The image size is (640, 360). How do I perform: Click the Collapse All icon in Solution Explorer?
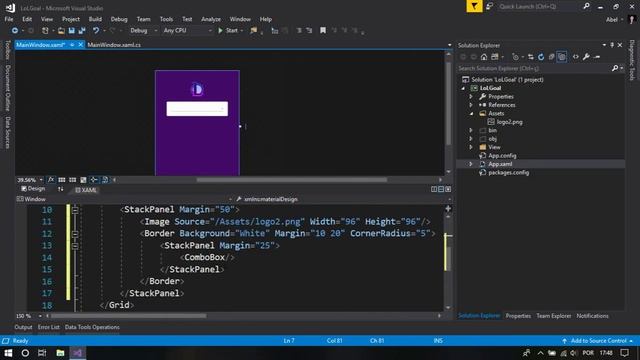tap(551, 57)
